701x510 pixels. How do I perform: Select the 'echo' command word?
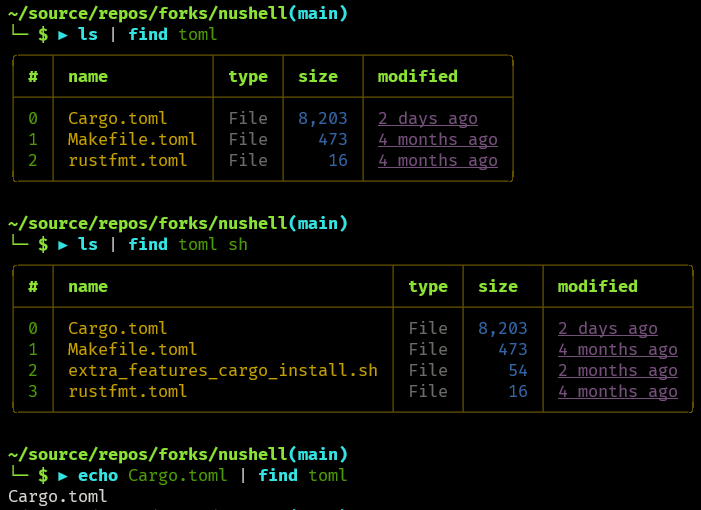pos(97,475)
